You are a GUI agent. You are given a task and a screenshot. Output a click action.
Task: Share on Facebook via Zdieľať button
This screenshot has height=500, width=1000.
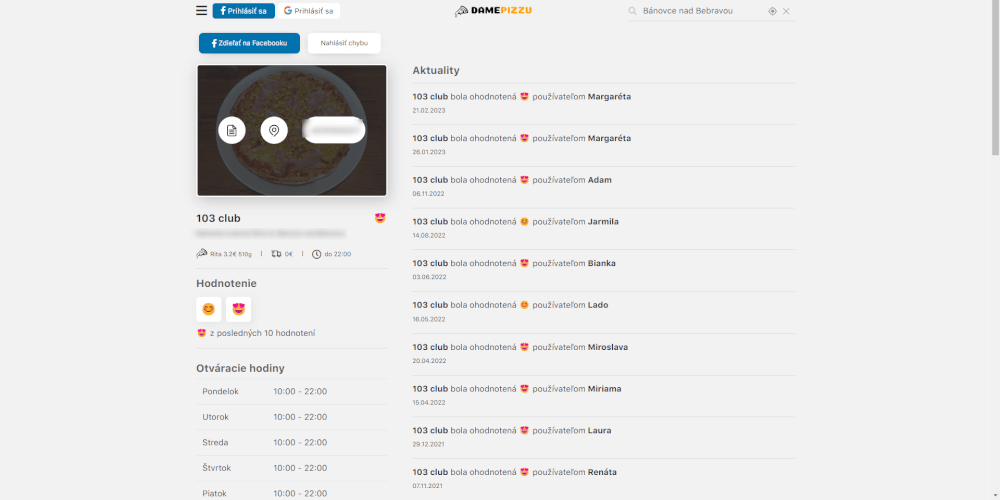click(x=249, y=43)
